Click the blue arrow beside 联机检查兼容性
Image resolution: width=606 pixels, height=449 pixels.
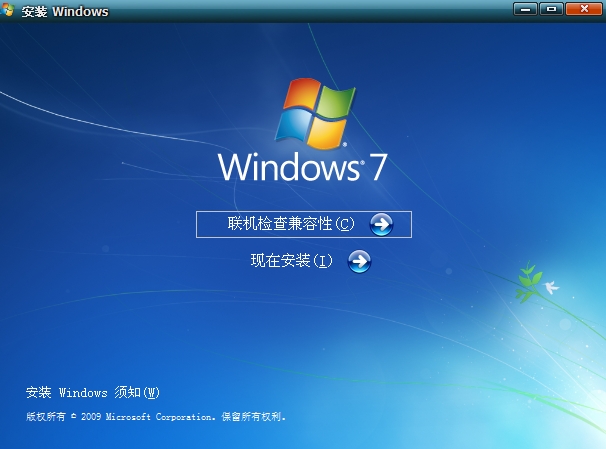coord(381,224)
